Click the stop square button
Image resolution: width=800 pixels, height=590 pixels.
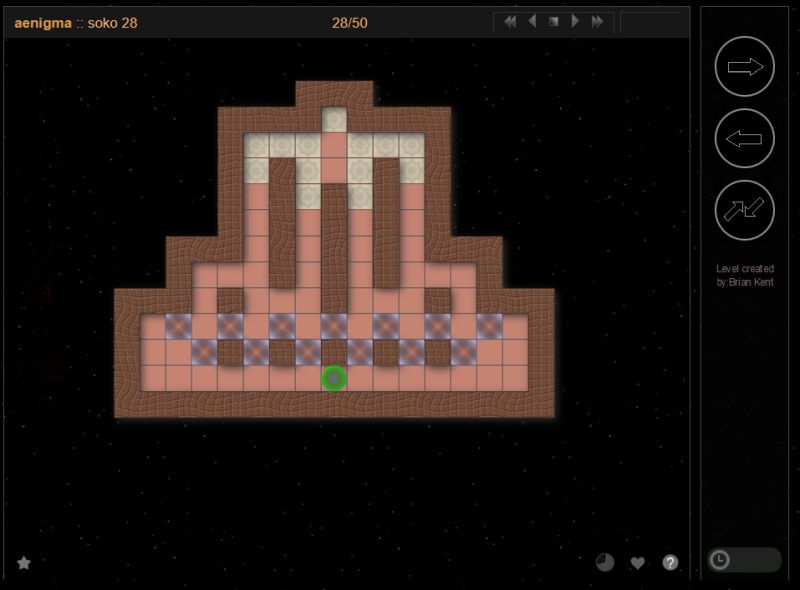pyautogui.click(x=554, y=21)
